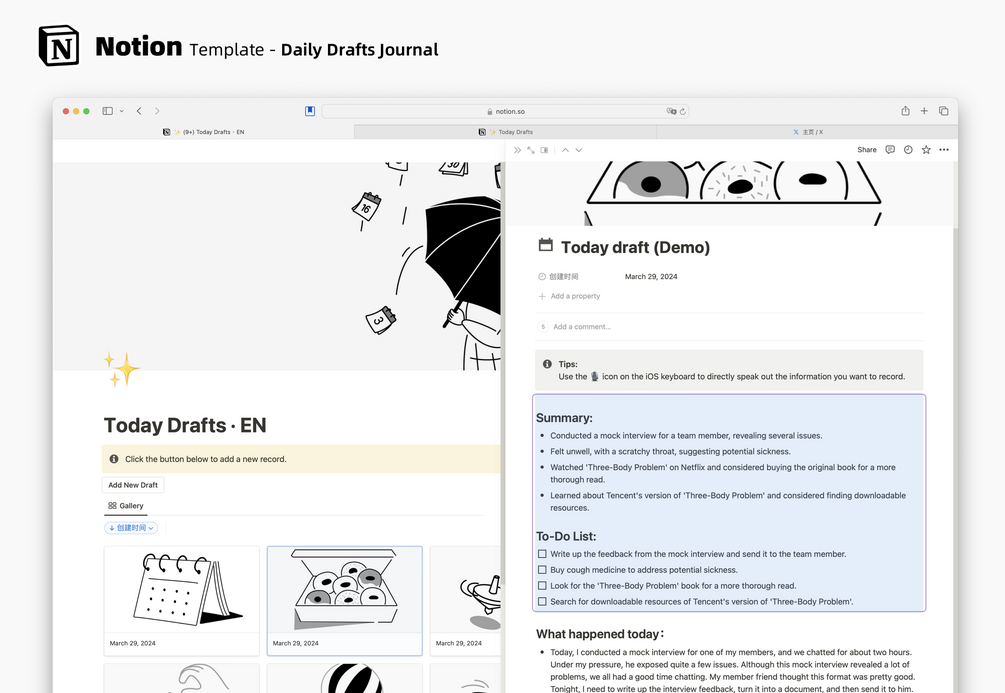This screenshot has width=1005, height=693.
Task: Switch to the X home browser tab
Action: [x=808, y=132]
